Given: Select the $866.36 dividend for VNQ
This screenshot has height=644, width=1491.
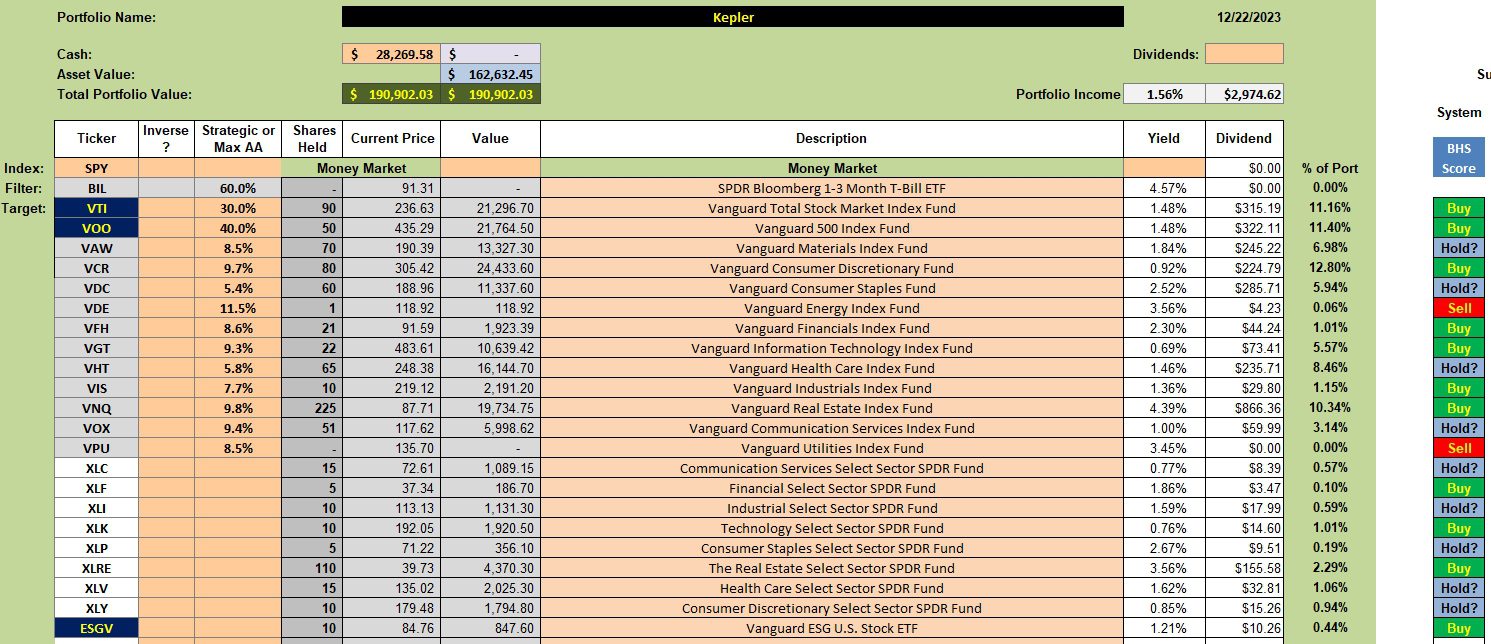Looking at the screenshot, I should 1244,408.
